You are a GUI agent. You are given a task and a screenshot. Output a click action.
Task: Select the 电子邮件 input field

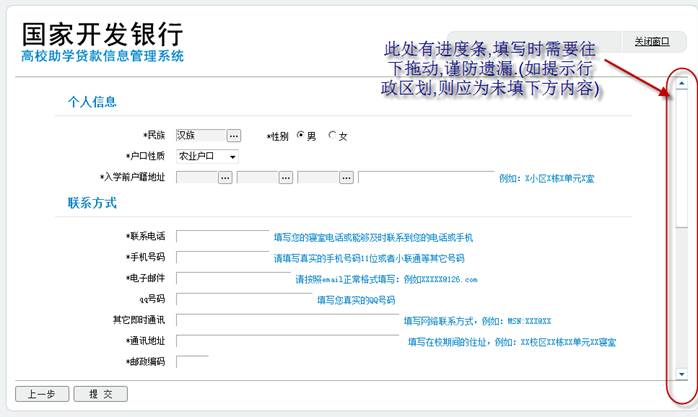(232, 279)
